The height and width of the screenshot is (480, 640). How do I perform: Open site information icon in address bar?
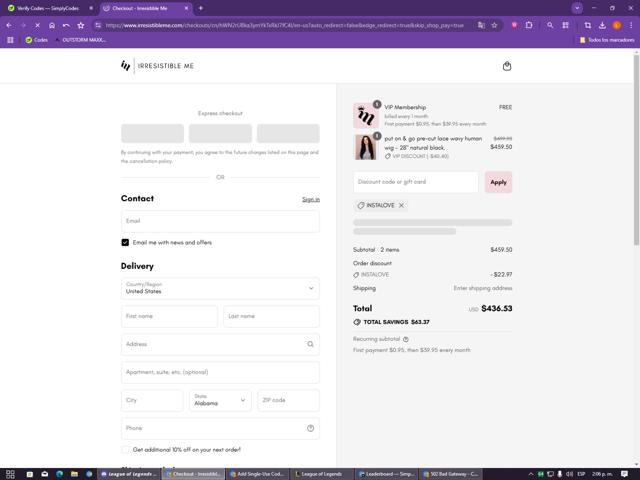[98, 25]
